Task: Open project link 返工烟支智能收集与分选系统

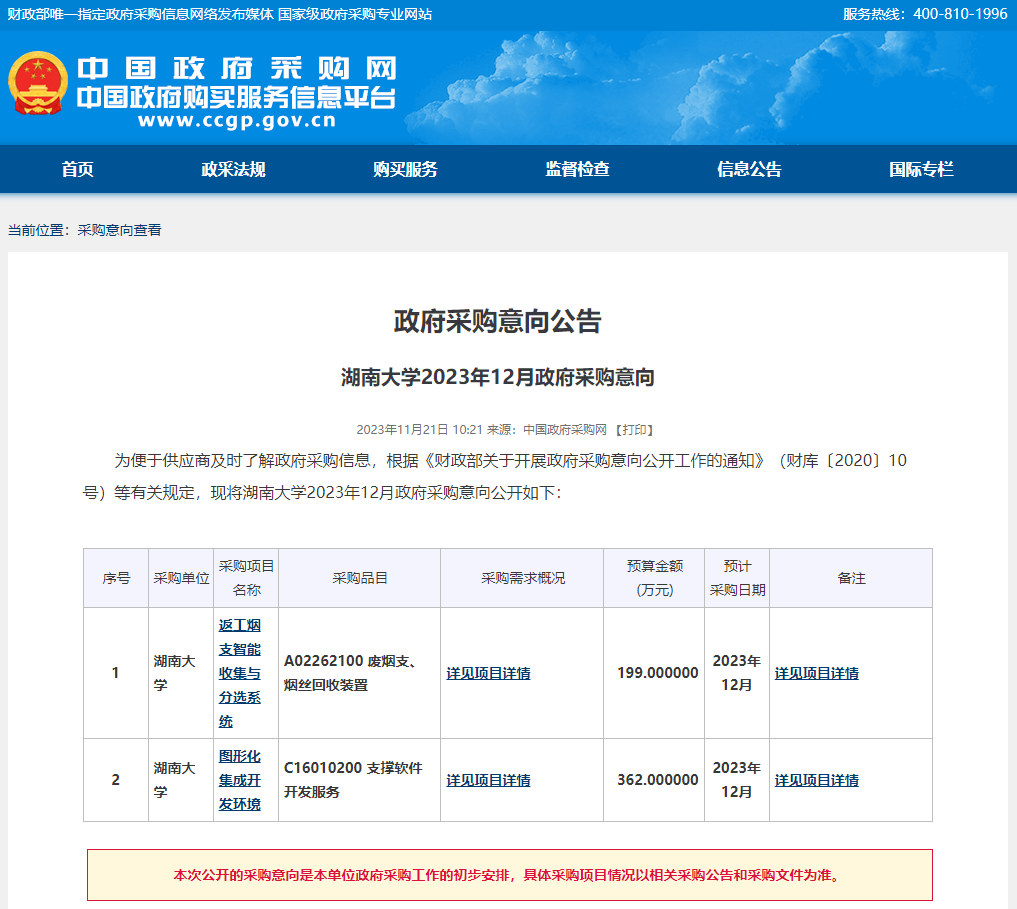Action: click(x=239, y=673)
